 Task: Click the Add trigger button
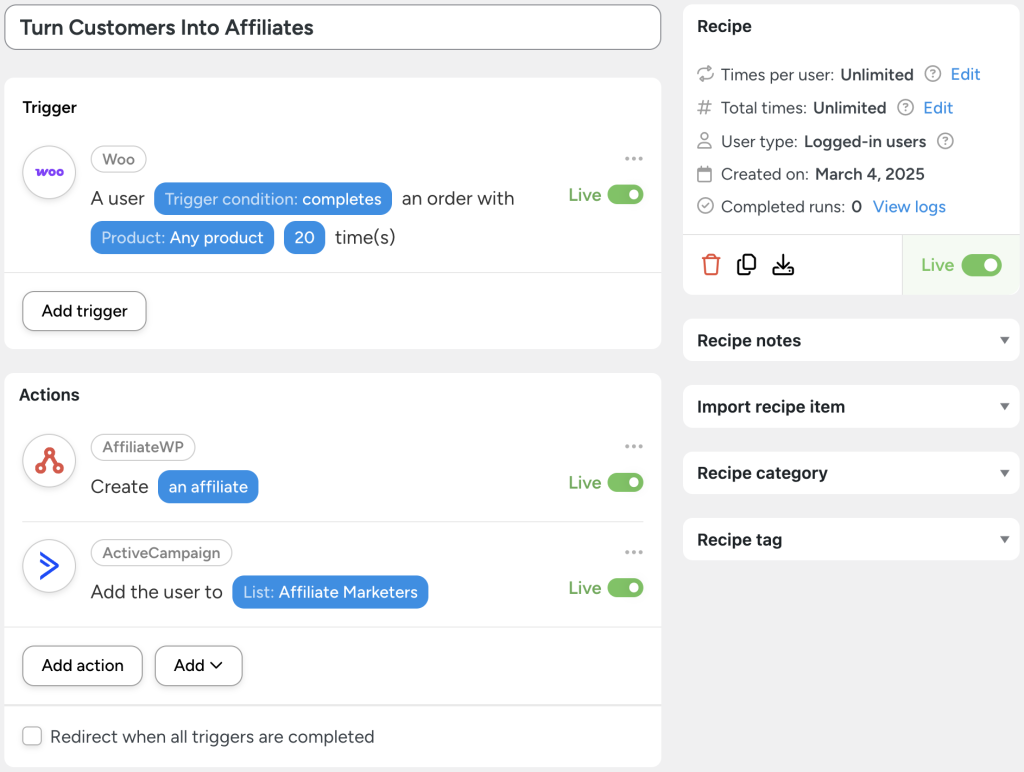tap(84, 311)
